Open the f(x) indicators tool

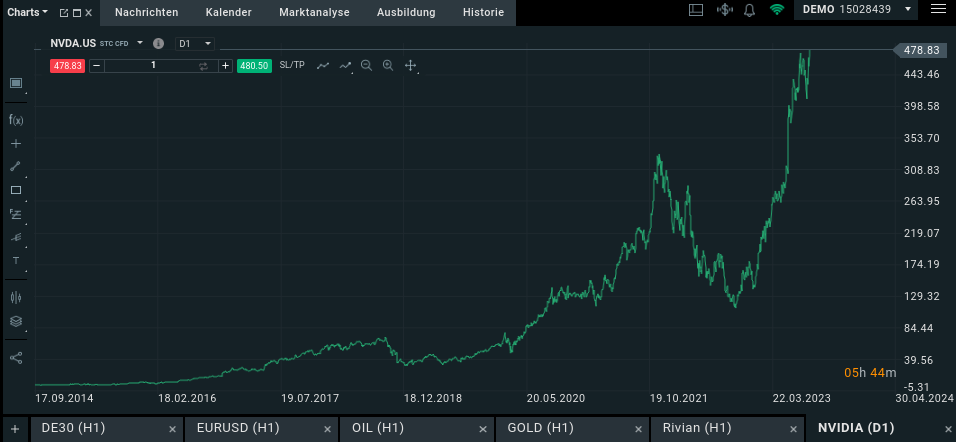coord(16,119)
